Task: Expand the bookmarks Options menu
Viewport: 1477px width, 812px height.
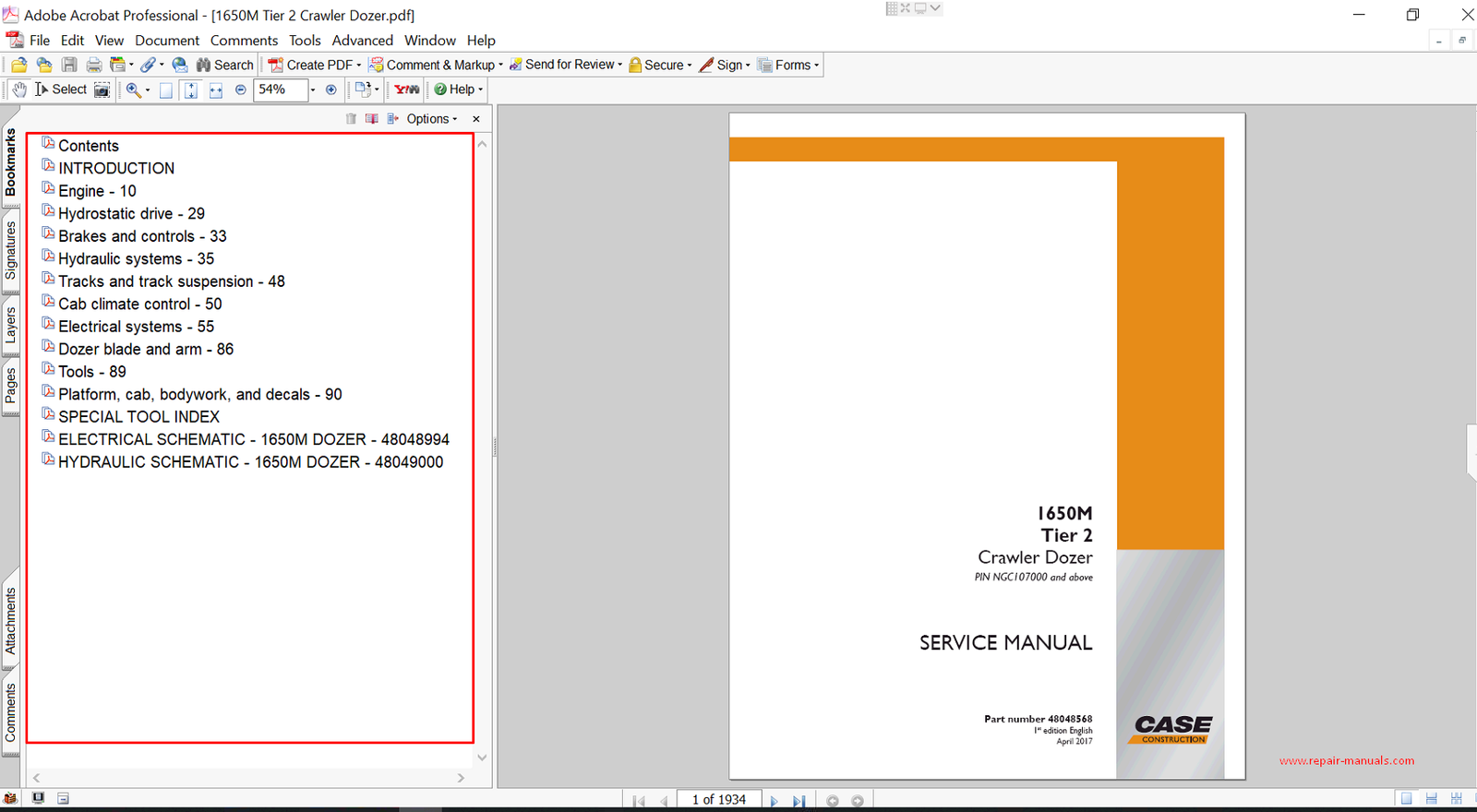Action: (431, 119)
